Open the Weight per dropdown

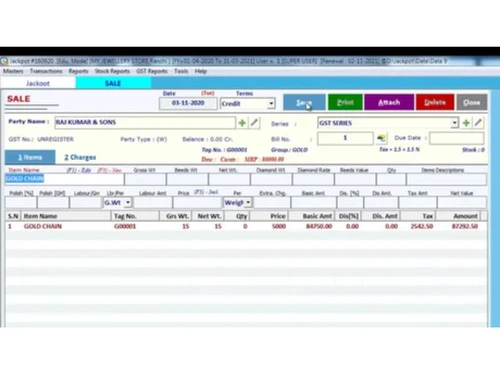click(x=248, y=202)
